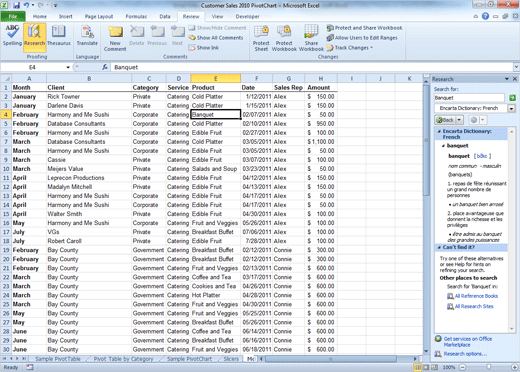Screen dimensions: 520x372
Task: Switch to the Formulas tab
Action: (x=136, y=16)
